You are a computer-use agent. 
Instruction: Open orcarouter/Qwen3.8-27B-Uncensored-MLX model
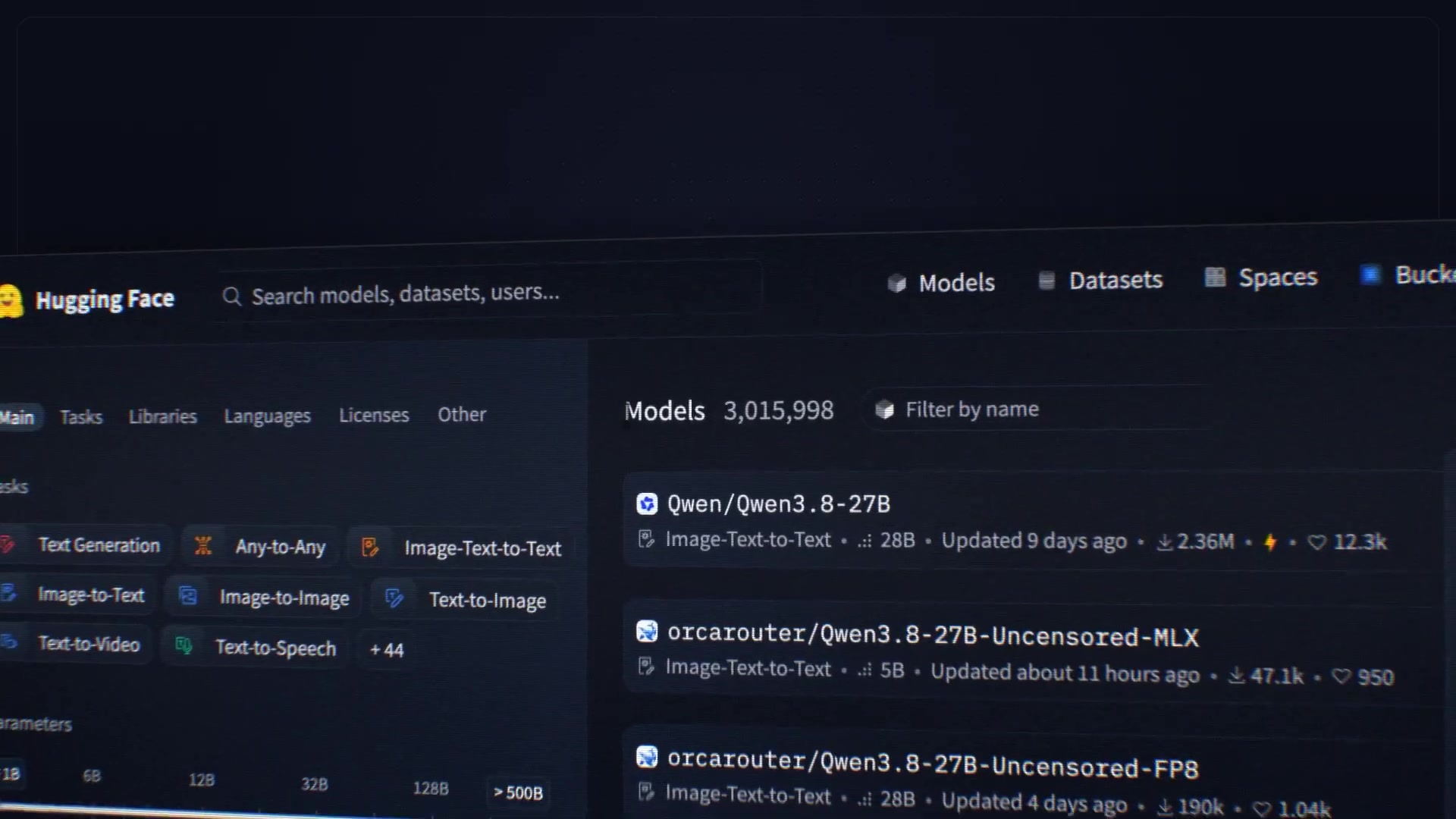tap(933, 635)
